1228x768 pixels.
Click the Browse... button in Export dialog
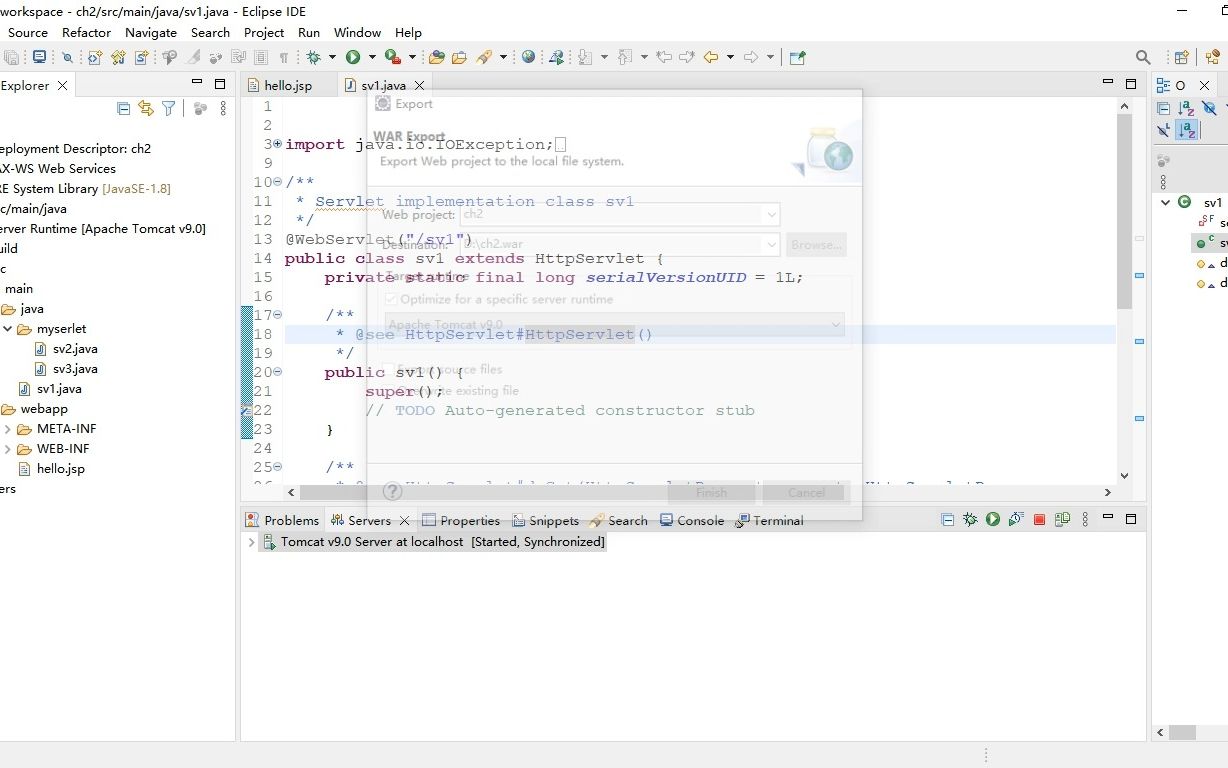point(817,244)
